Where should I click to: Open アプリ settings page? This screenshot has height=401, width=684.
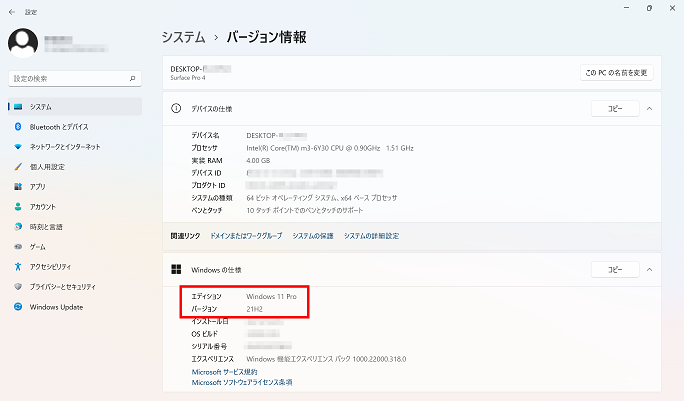75,187
